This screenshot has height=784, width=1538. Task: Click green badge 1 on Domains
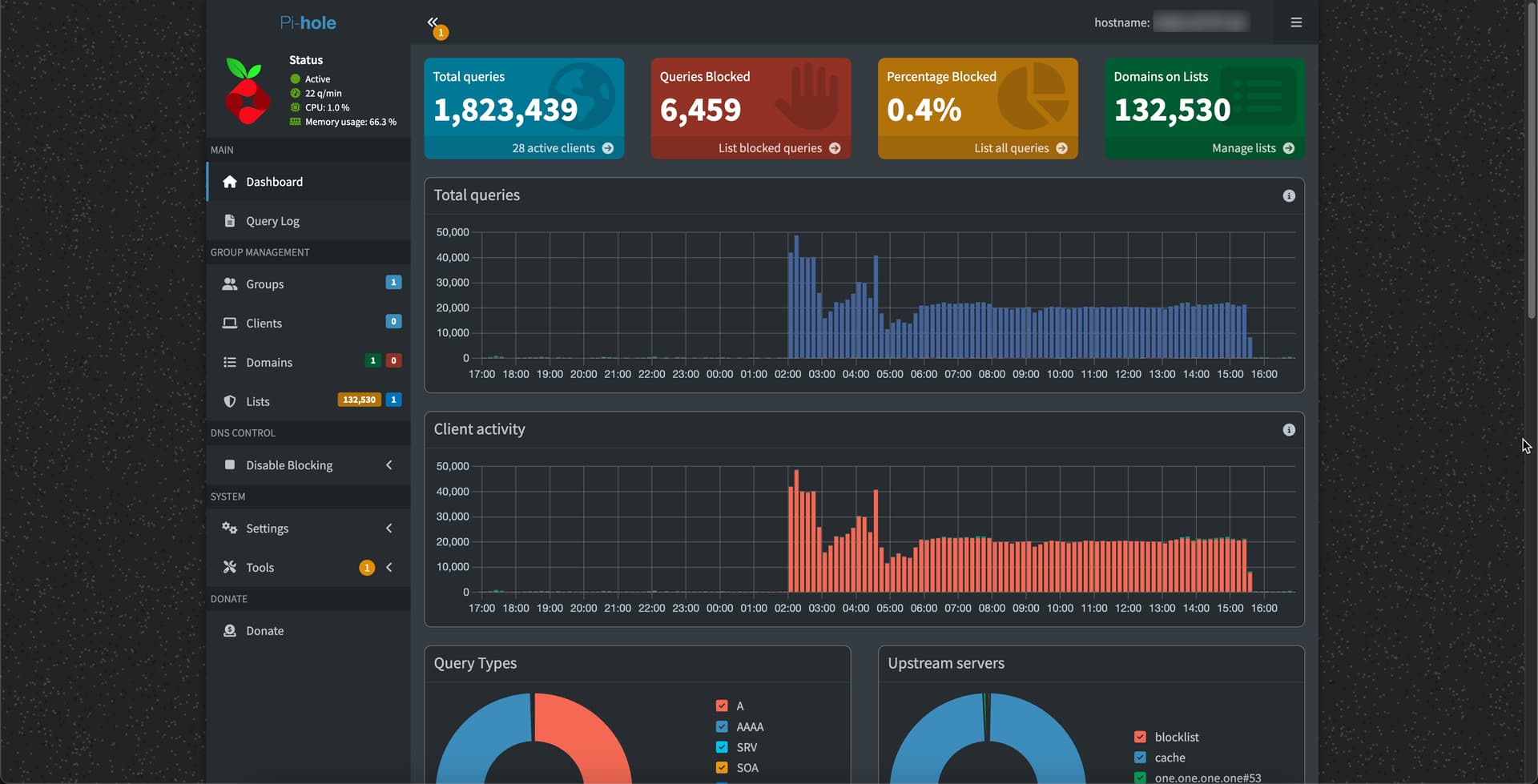tap(372, 360)
